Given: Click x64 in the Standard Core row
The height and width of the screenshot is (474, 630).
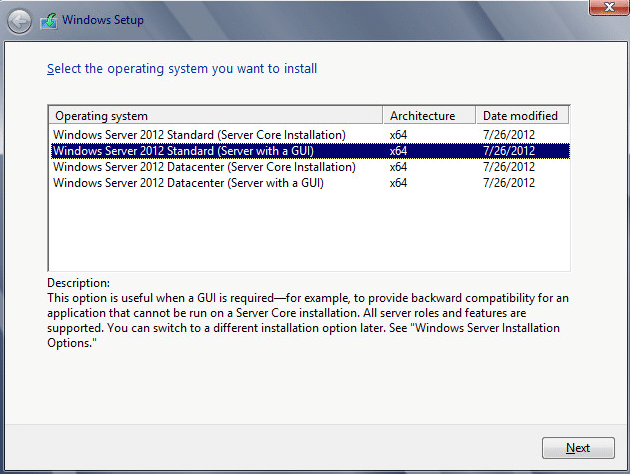Looking at the screenshot, I should (x=398, y=135).
